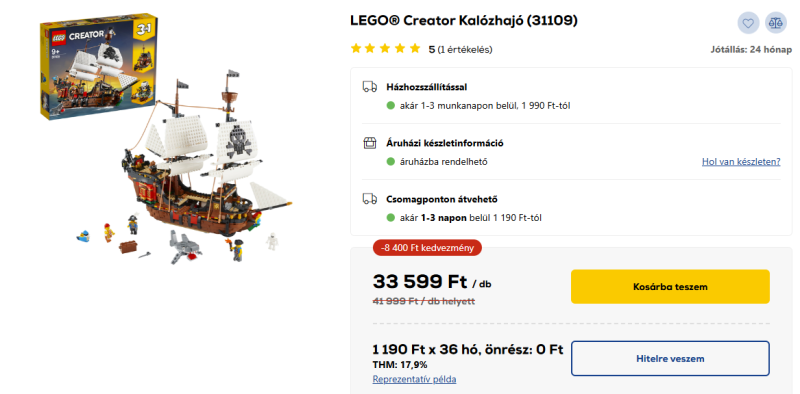Image resolution: width=800 pixels, height=394 pixels.
Task: Click the LEGO pirate ship product image
Action: pos(199,168)
